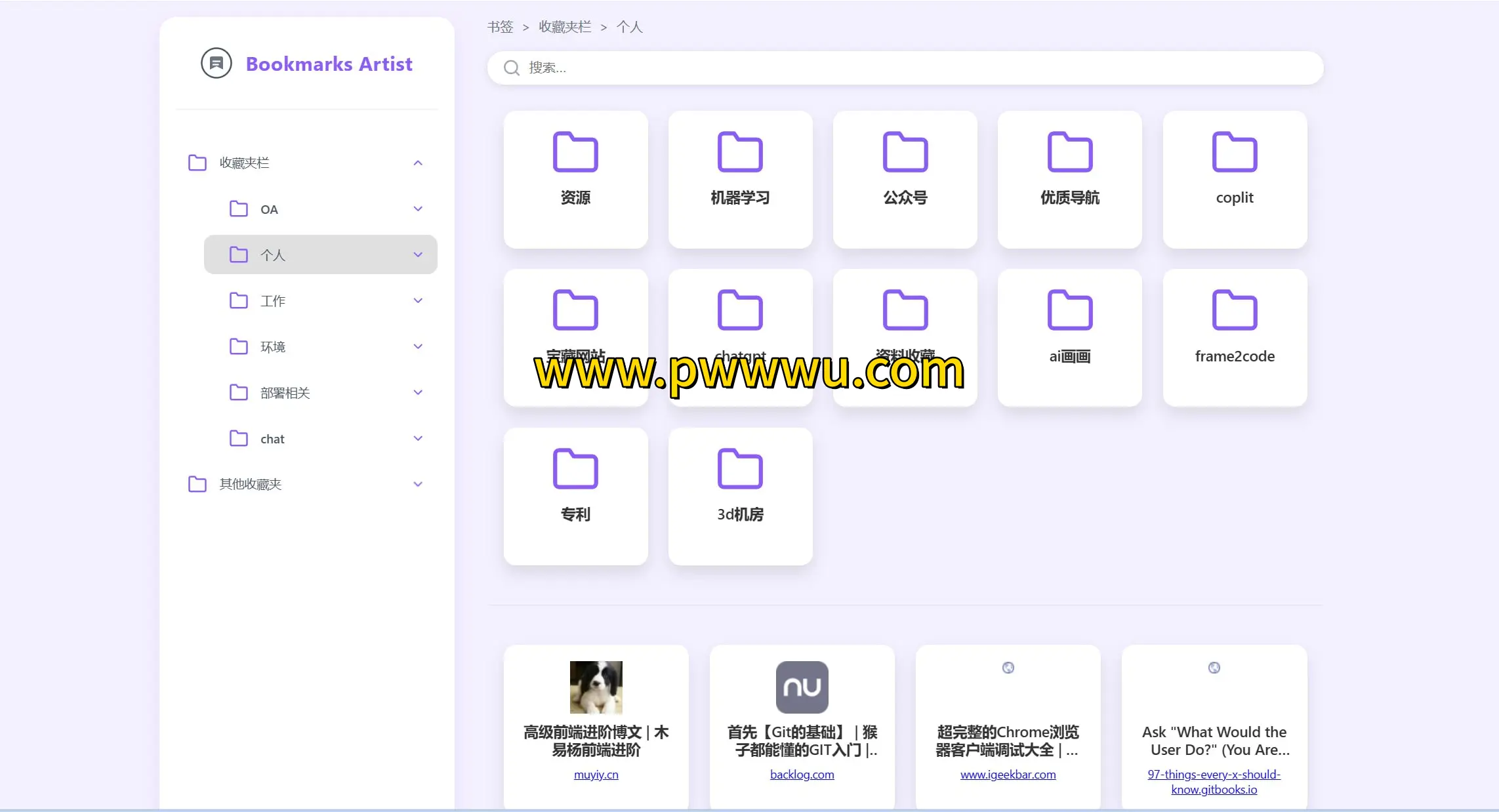The height and width of the screenshot is (812, 1499).
Task: Click the search magnifier icon
Action: coord(512,68)
